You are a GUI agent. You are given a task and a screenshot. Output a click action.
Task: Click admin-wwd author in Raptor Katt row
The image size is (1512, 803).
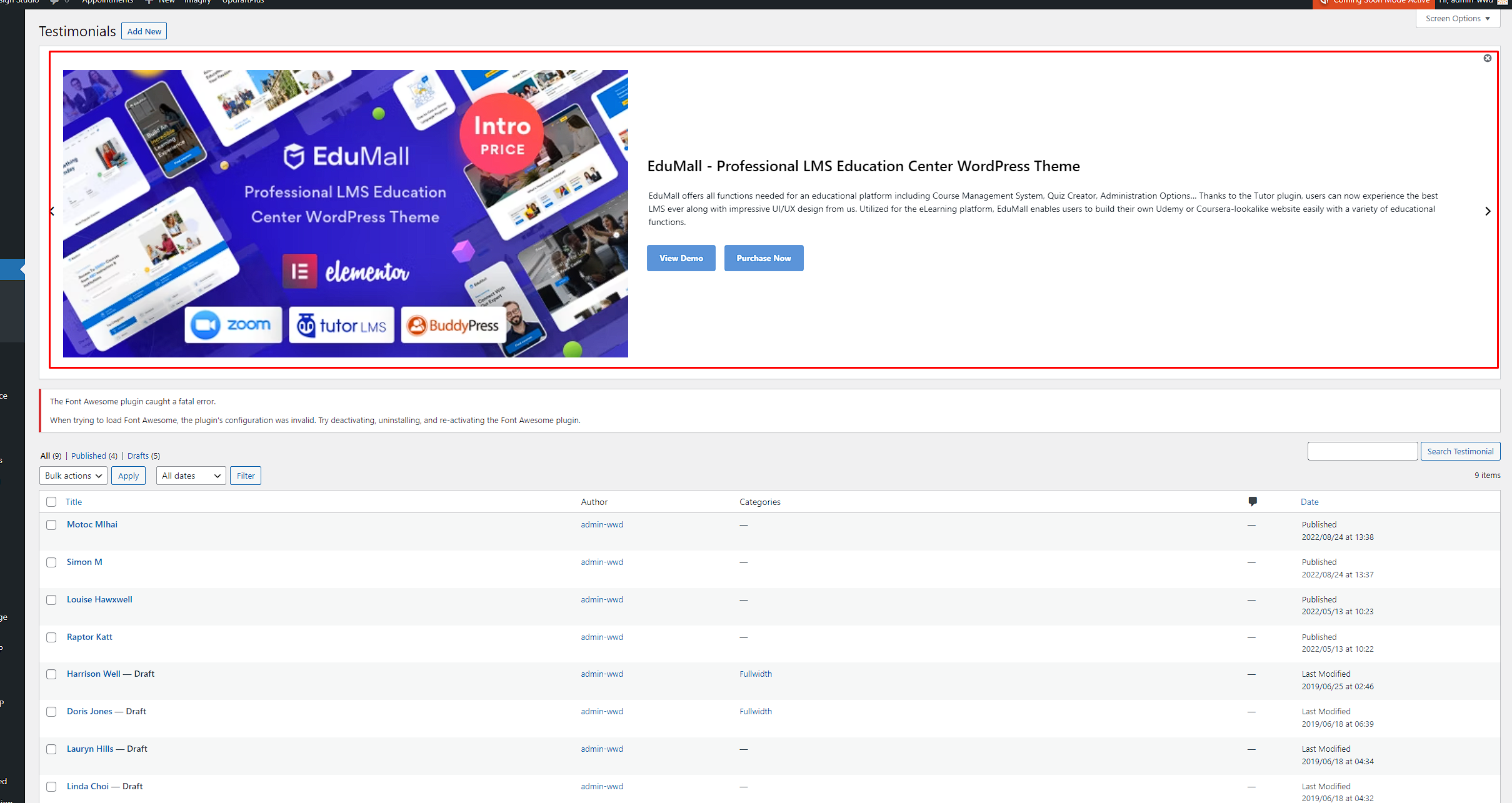[x=602, y=637]
